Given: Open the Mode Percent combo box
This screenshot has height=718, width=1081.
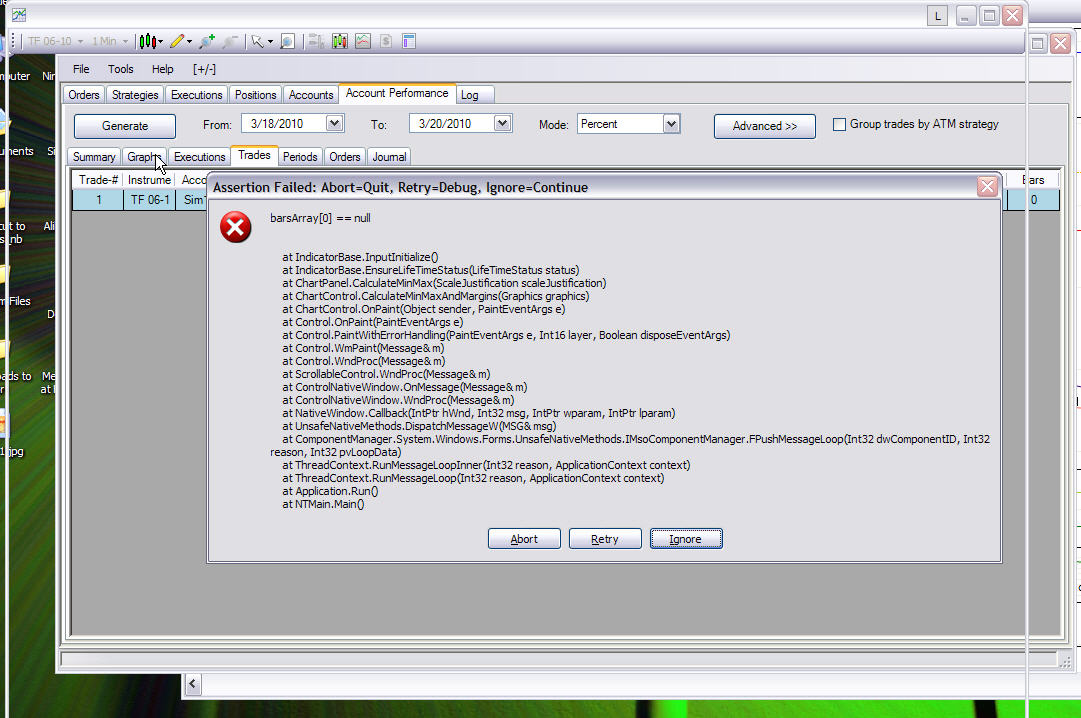Looking at the screenshot, I should [629, 124].
